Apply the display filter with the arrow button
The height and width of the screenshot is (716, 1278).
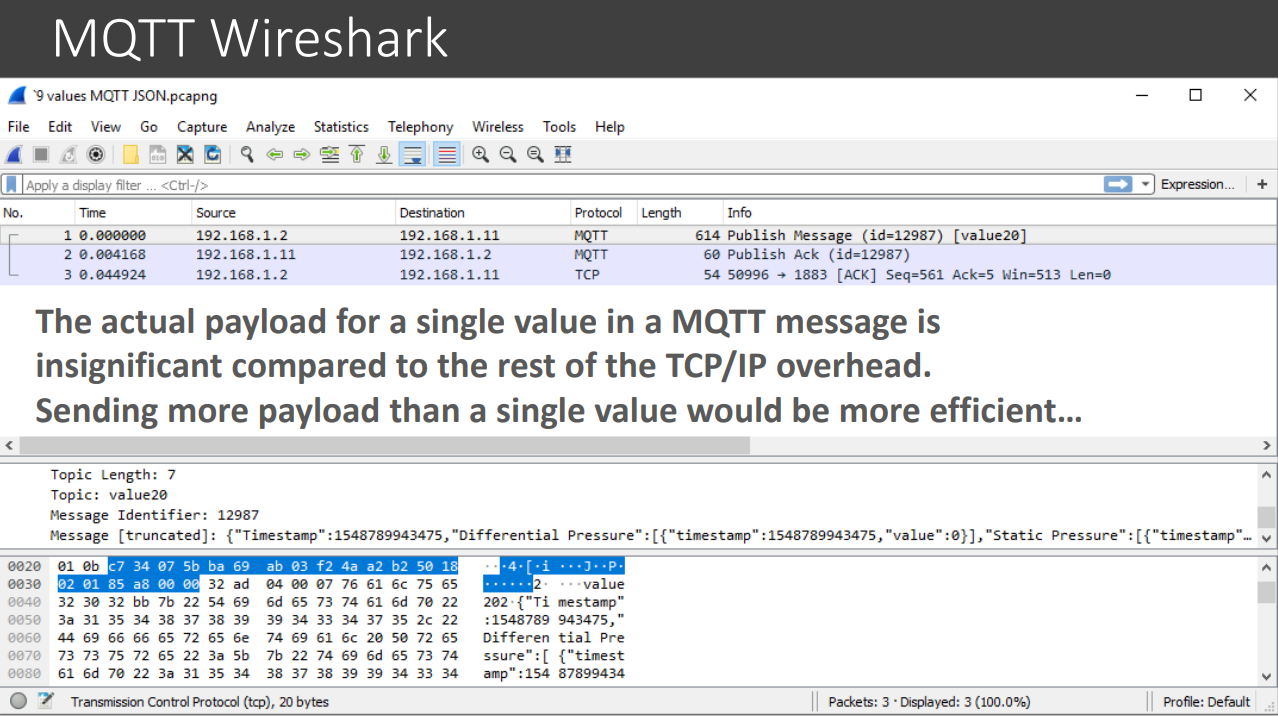[1117, 185]
